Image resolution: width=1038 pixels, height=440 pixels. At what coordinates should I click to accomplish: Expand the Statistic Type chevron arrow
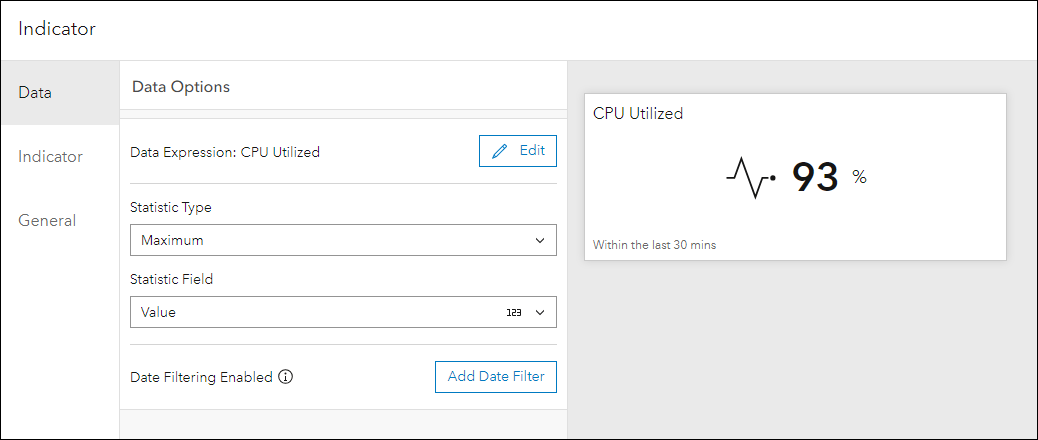[540, 240]
